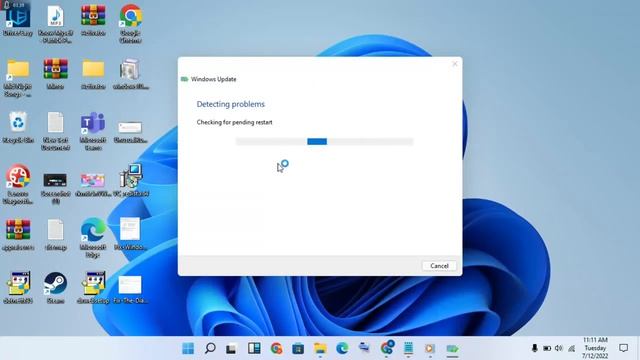Select the 'Fix Windo...' desktop file

131,234
